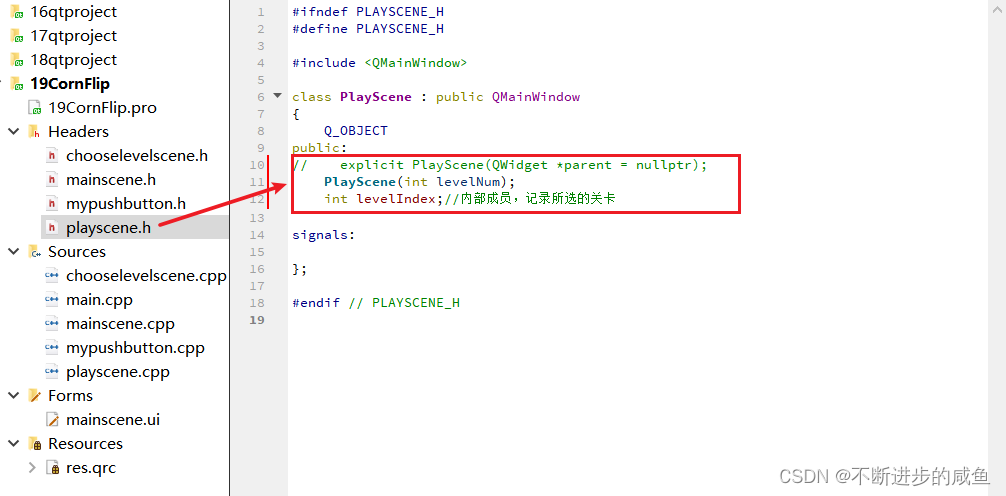Select the 17qtproject project folder
The width and height of the screenshot is (1006, 496).
[73, 36]
